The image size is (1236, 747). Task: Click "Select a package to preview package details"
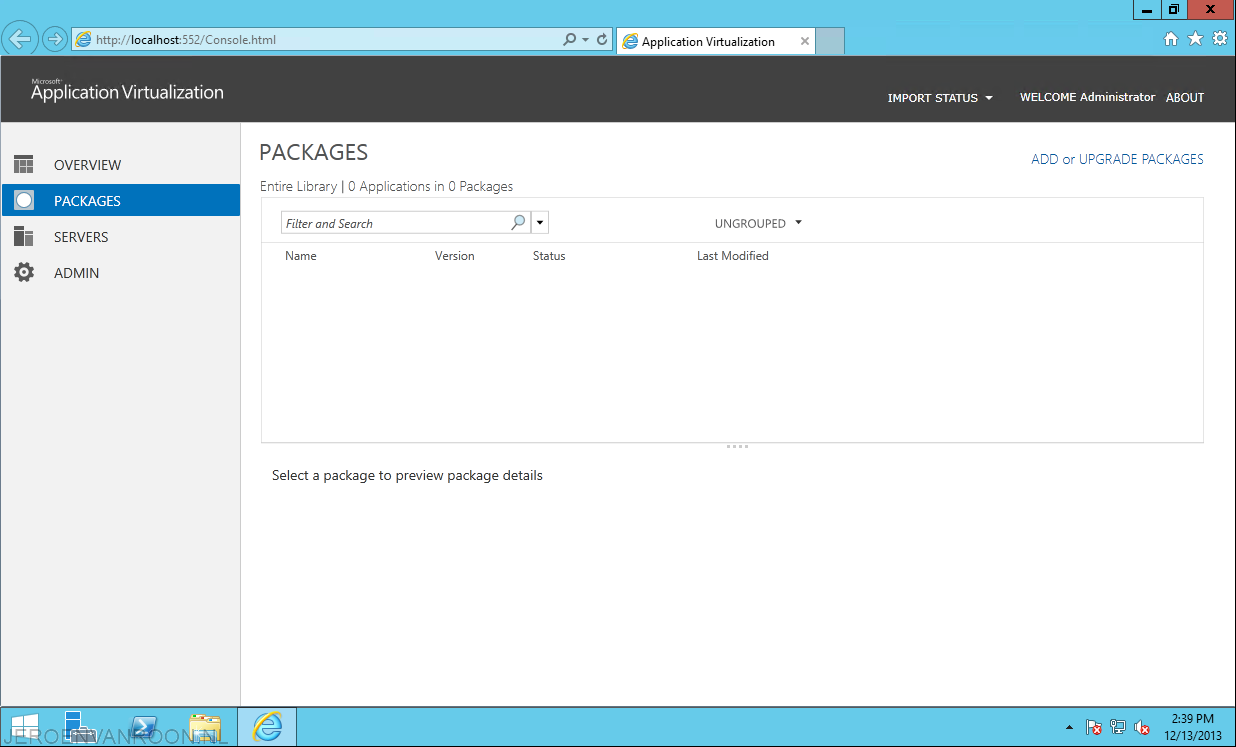coord(407,475)
